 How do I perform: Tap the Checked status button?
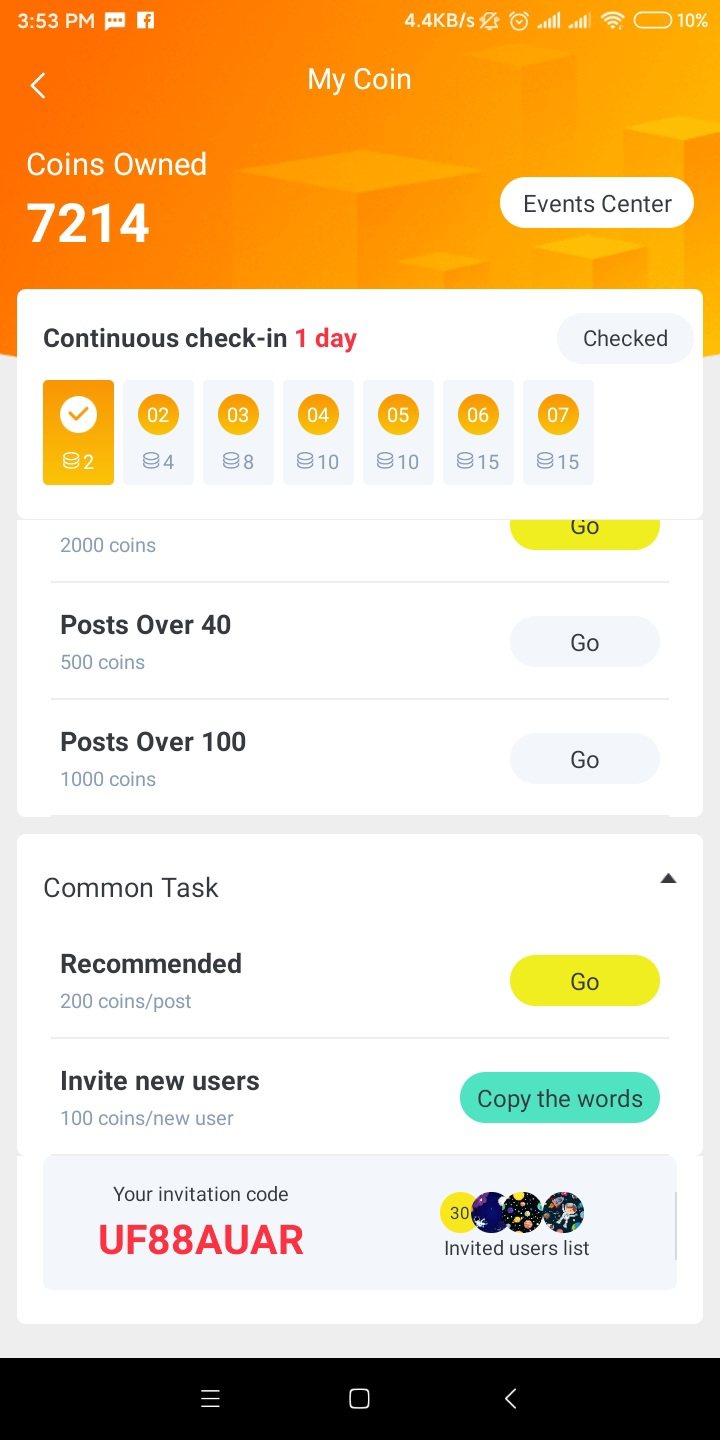[625, 339]
